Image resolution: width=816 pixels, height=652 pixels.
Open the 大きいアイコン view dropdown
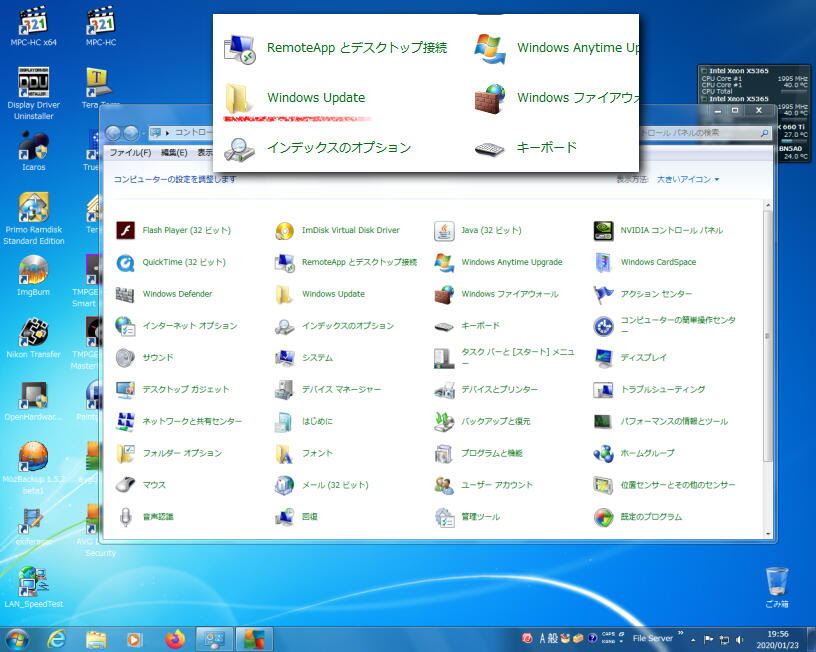[x=687, y=180]
